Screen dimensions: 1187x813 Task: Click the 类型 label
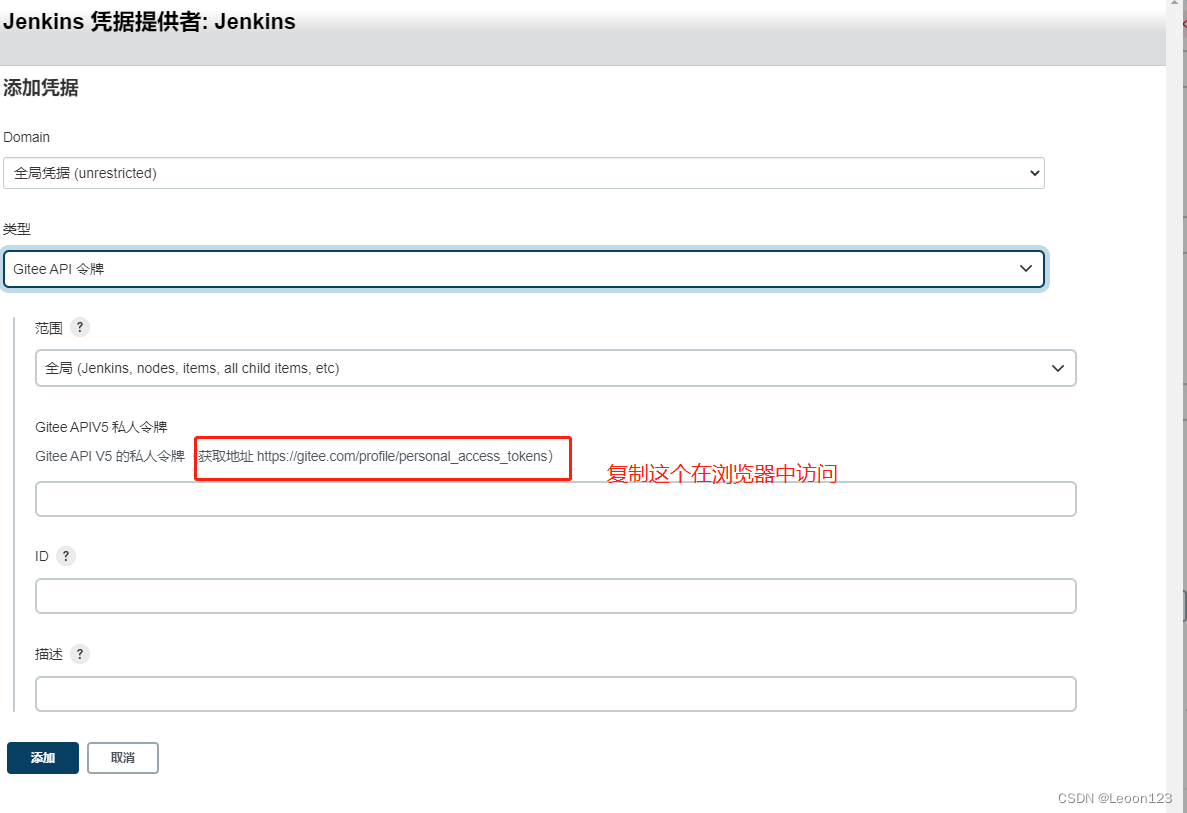pos(17,229)
